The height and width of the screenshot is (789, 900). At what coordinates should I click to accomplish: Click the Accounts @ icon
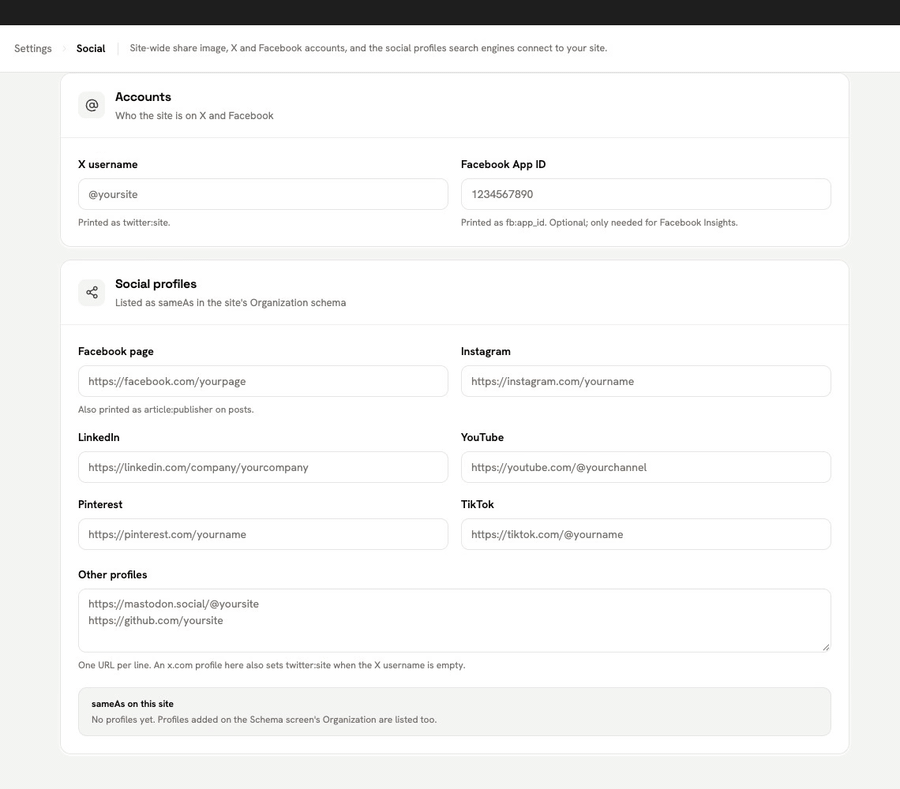coord(92,105)
